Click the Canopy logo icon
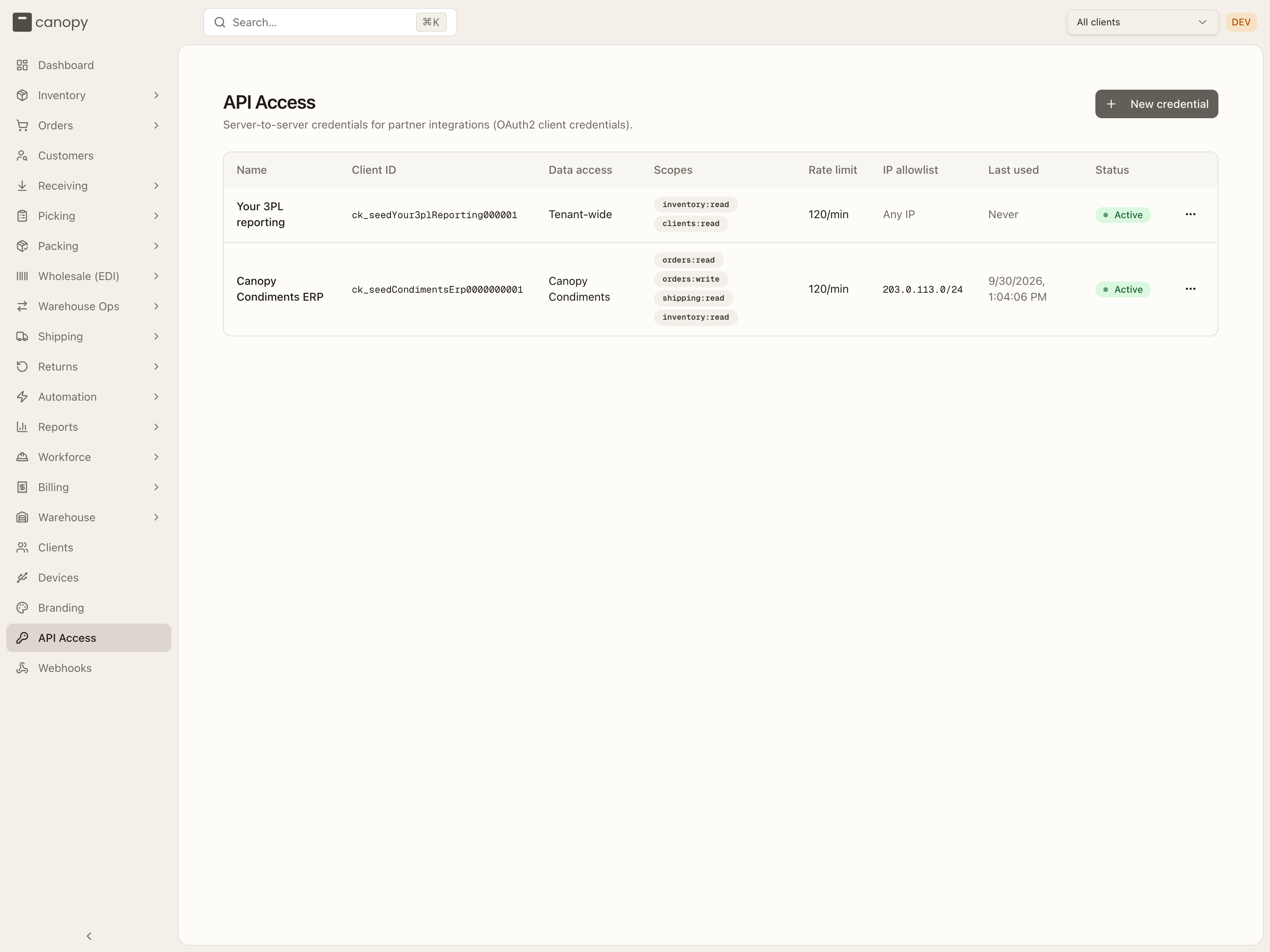Image resolution: width=1270 pixels, height=952 pixels. tap(22, 22)
